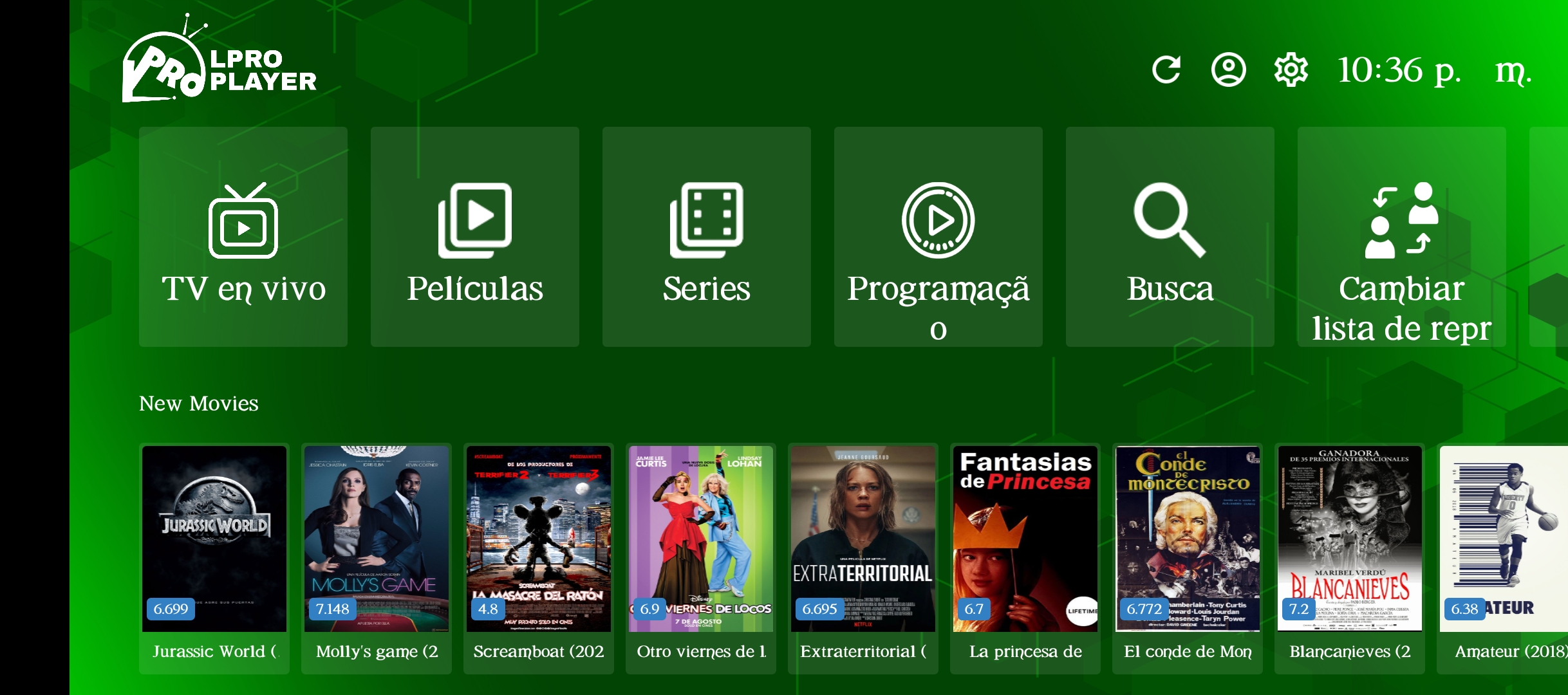Open the TV en vivo tile
This screenshot has width=1568, height=695.
(243, 237)
